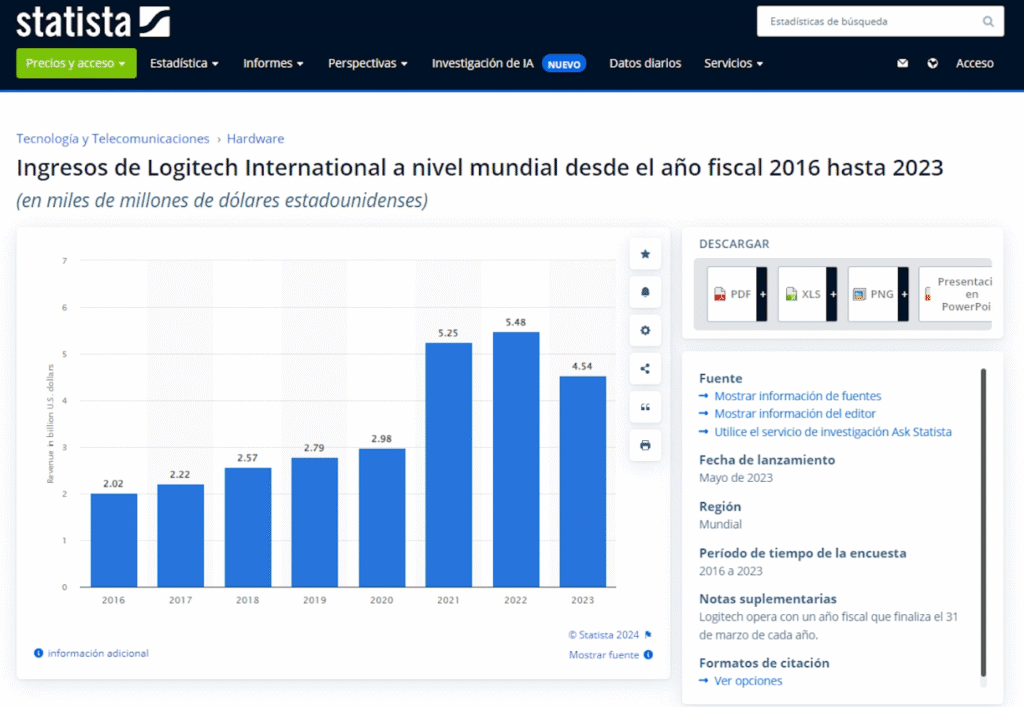Open chart settings gear icon

pyautogui.click(x=645, y=330)
